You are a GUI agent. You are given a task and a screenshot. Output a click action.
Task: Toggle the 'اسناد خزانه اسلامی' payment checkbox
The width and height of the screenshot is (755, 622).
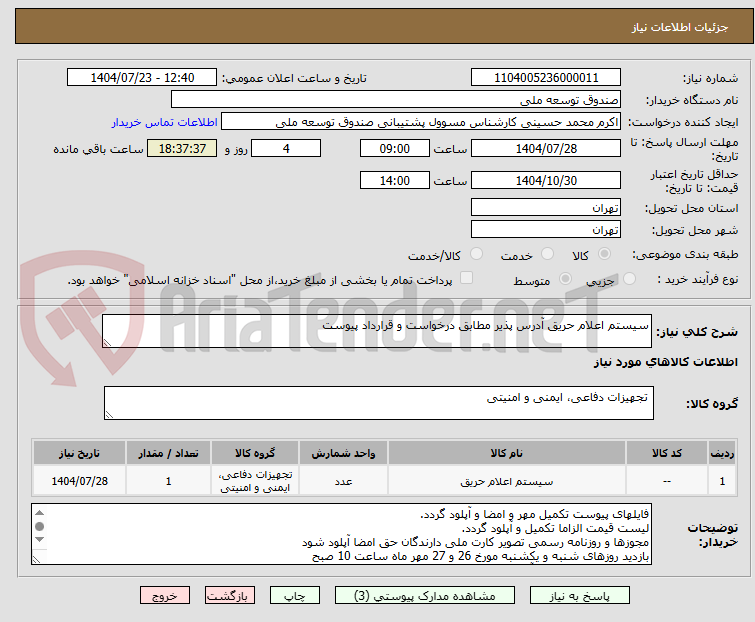pyautogui.click(x=466, y=278)
